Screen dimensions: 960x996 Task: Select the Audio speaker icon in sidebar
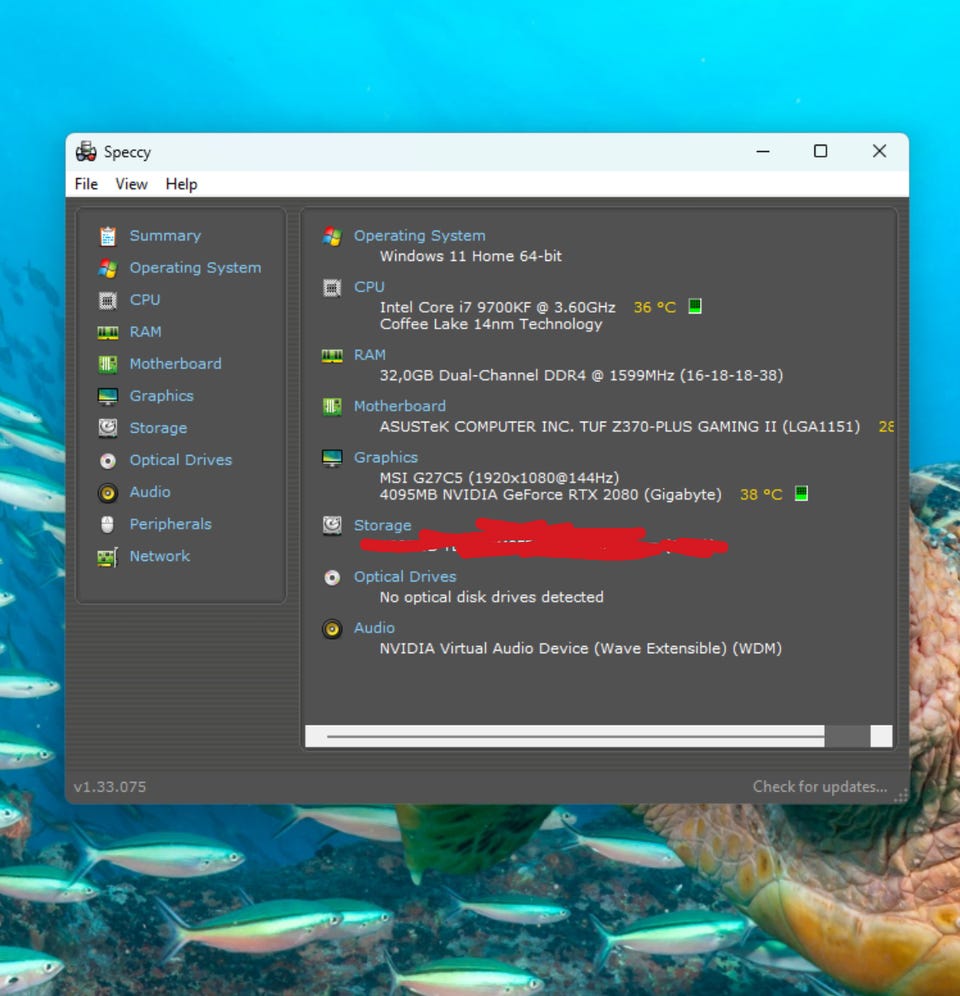(x=108, y=492)
